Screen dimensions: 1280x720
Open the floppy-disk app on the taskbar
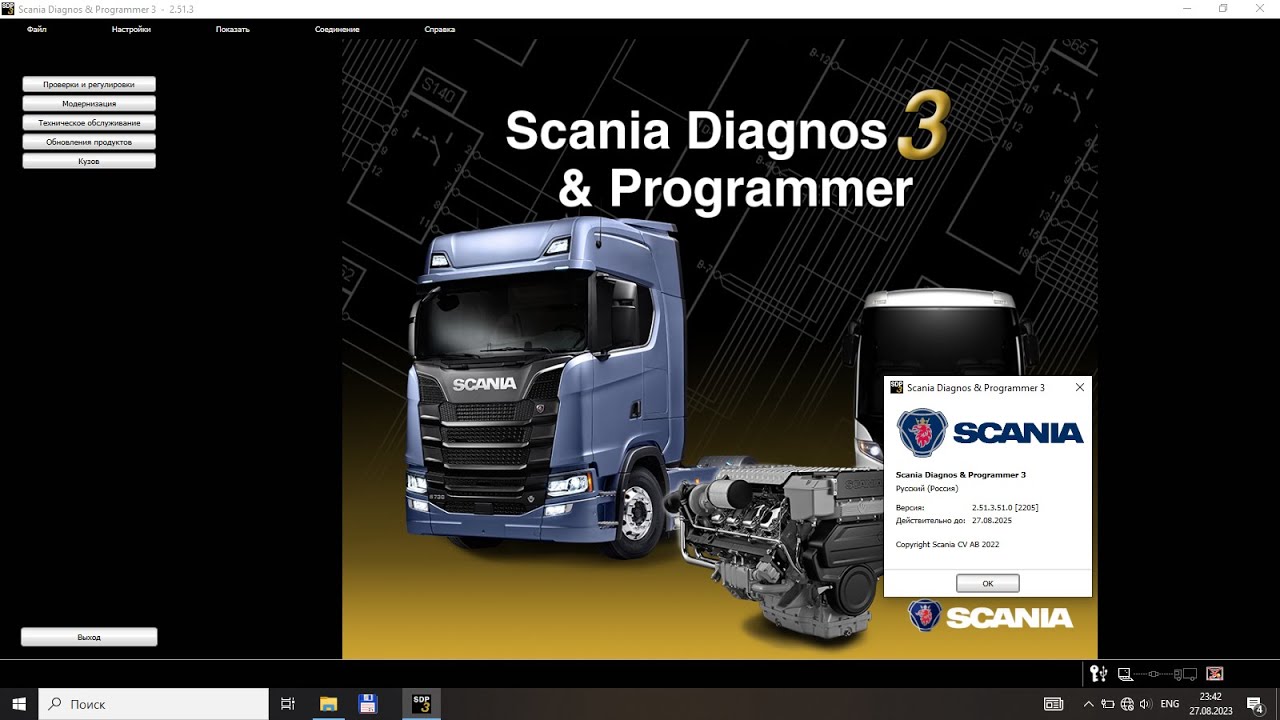367,704
